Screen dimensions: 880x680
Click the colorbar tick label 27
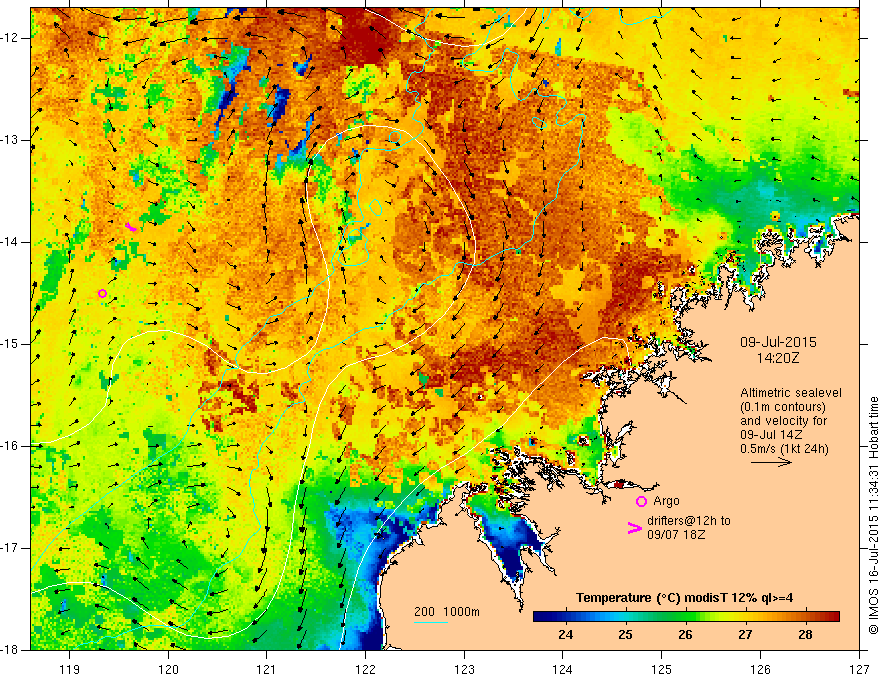745,635
